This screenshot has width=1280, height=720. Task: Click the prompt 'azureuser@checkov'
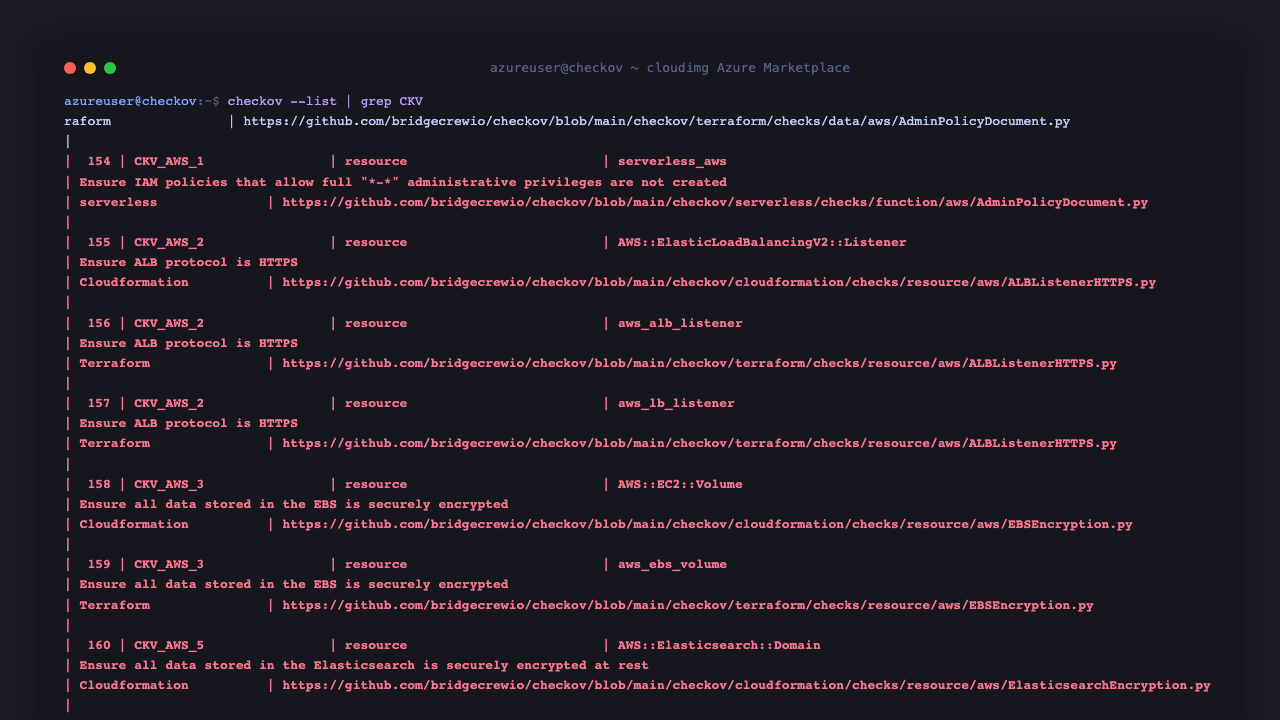point(130,101)
